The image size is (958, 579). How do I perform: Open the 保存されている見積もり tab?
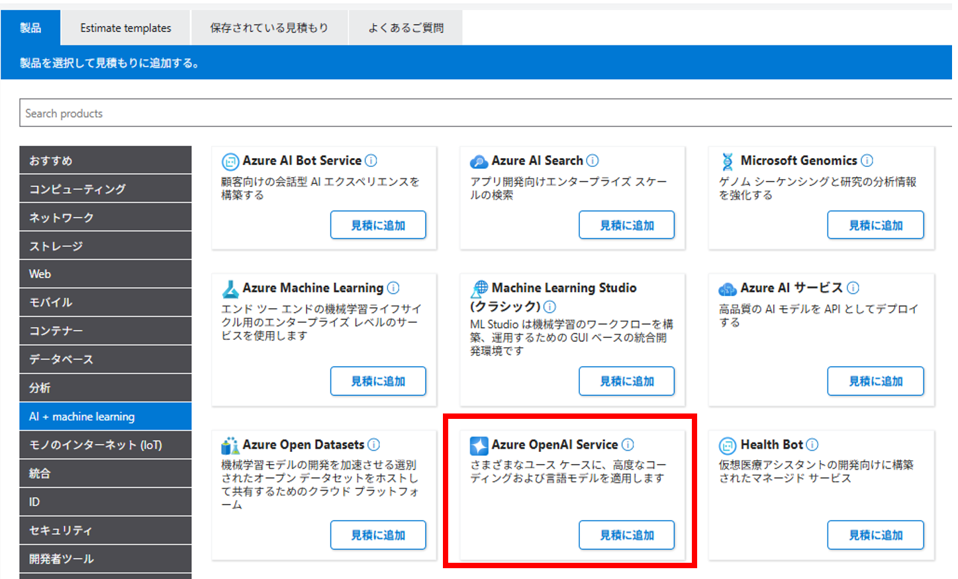[x=269, y=28]
